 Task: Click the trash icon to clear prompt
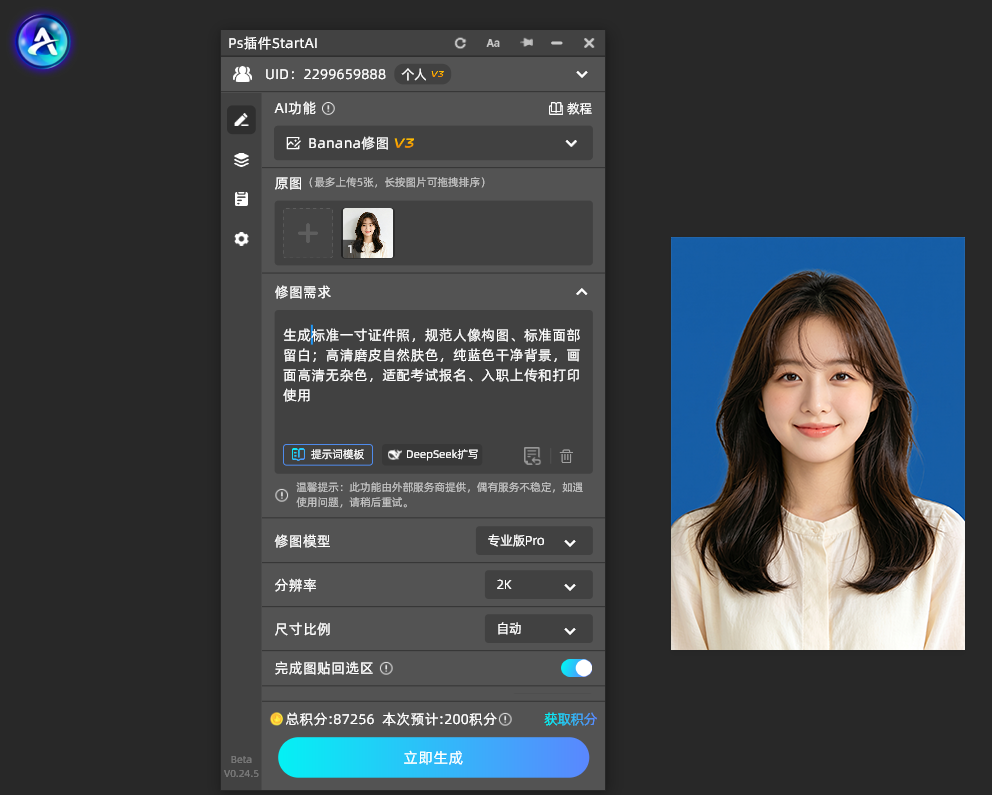click(x=566, y=455)
